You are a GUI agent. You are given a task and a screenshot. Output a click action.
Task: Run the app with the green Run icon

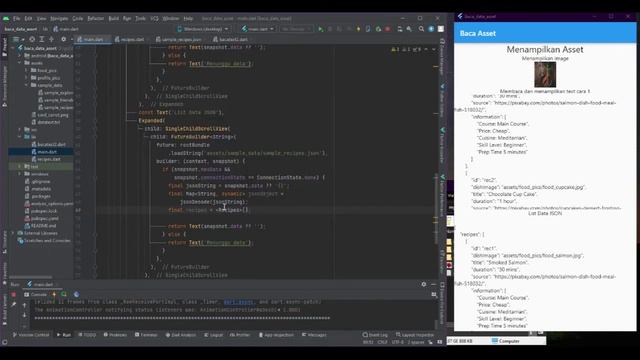tap(320, 29)
